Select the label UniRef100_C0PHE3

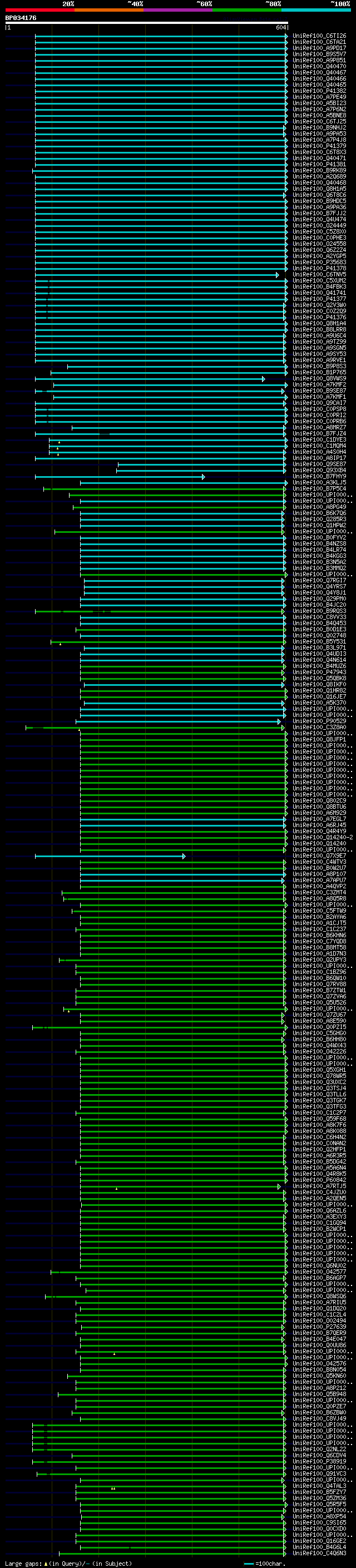coord(319,238)
